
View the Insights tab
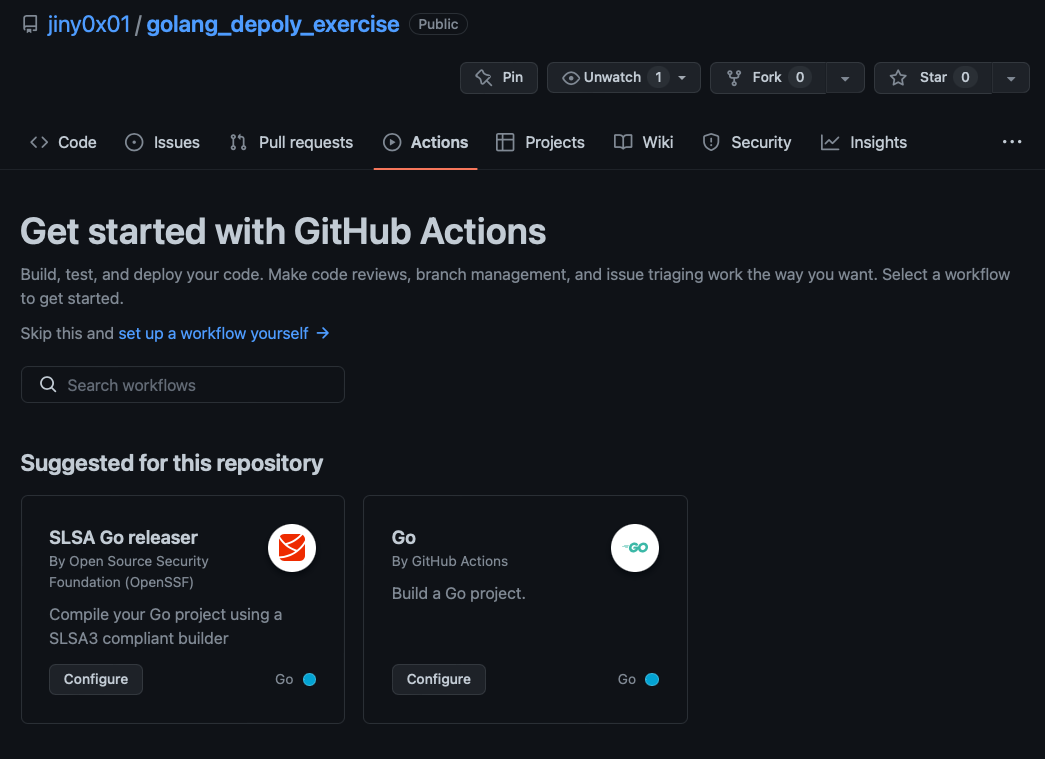[864, 142]
